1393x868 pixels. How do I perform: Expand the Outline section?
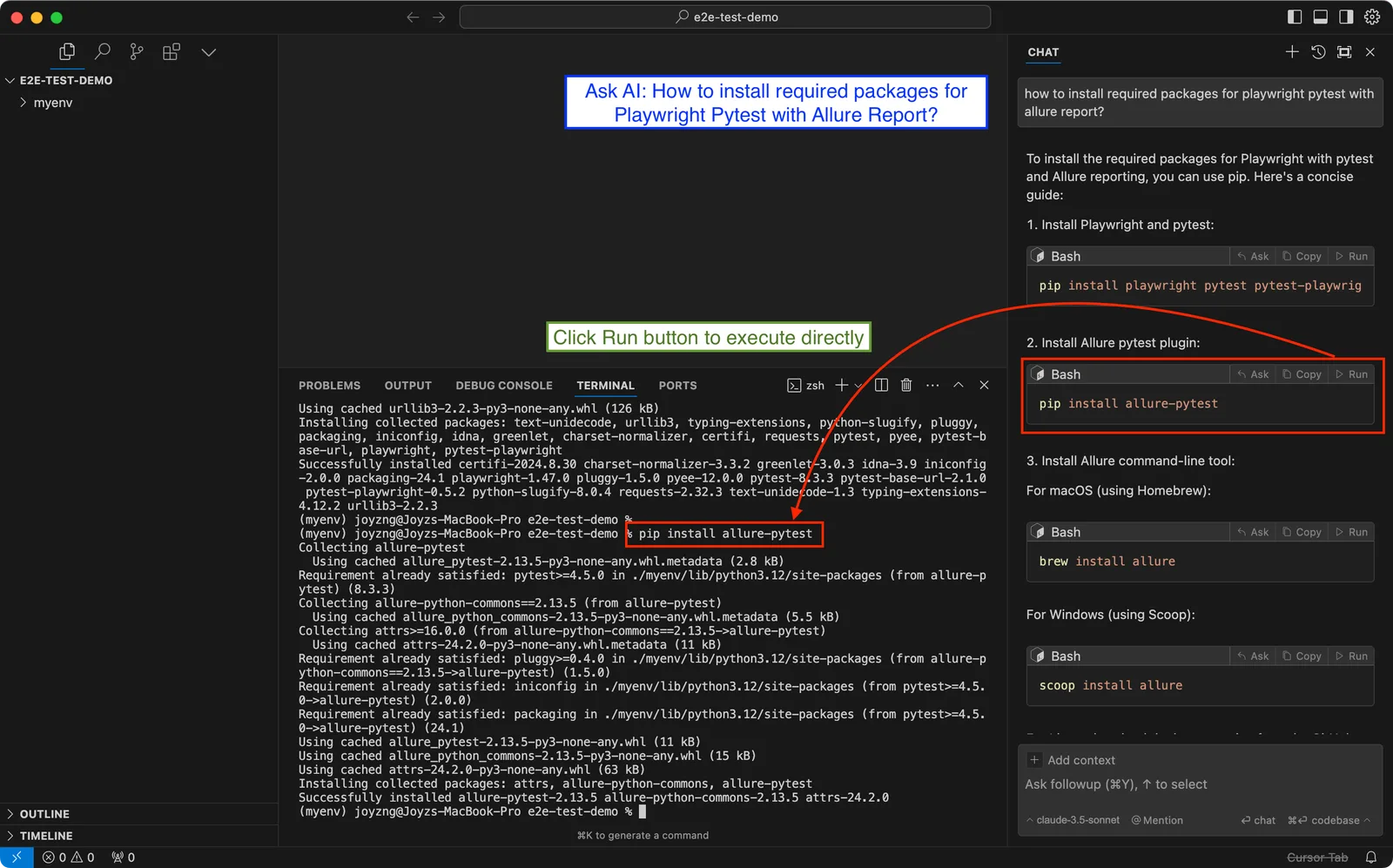coord(44,814)
